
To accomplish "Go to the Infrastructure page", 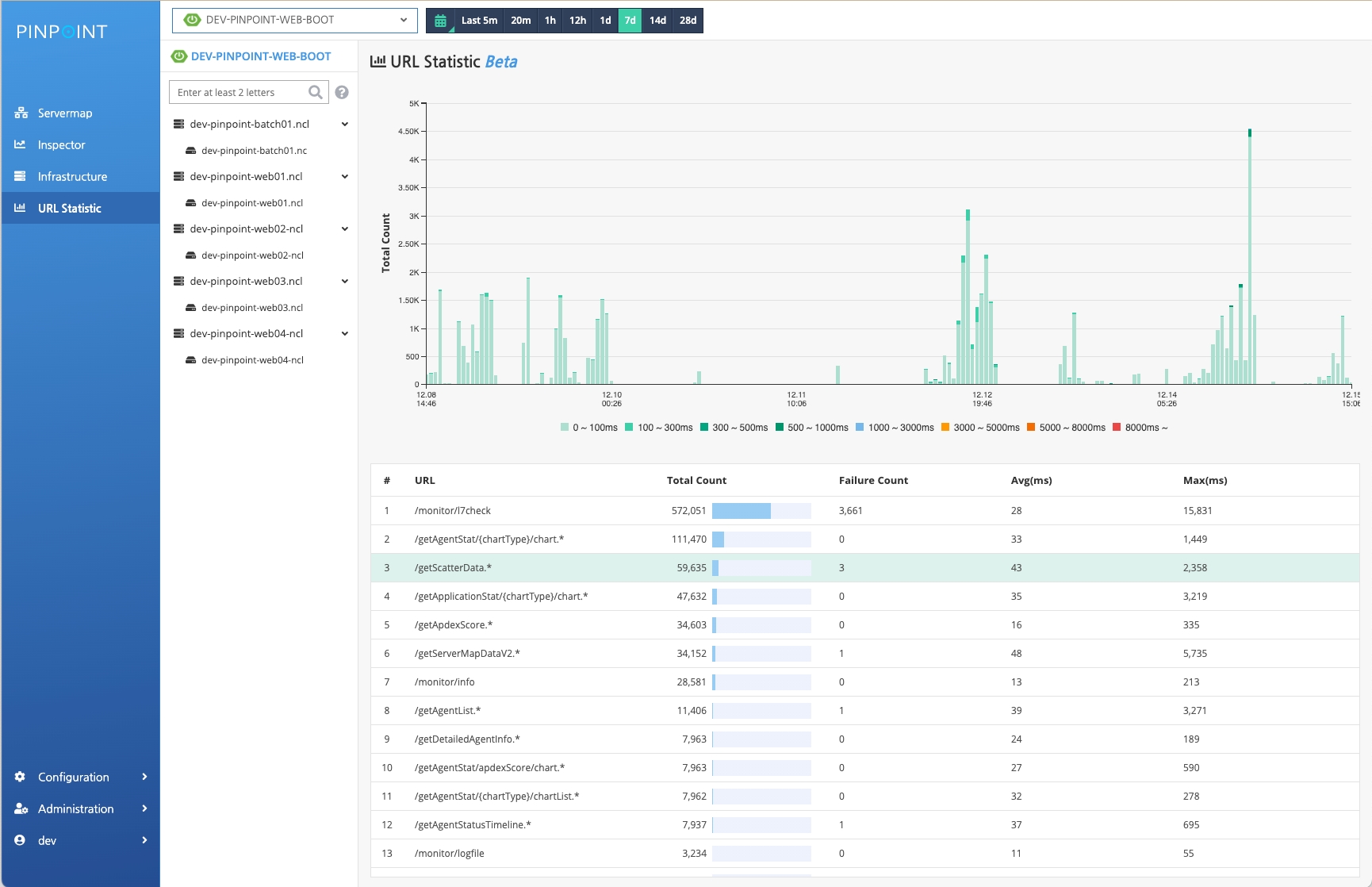I will click(72, 176).
